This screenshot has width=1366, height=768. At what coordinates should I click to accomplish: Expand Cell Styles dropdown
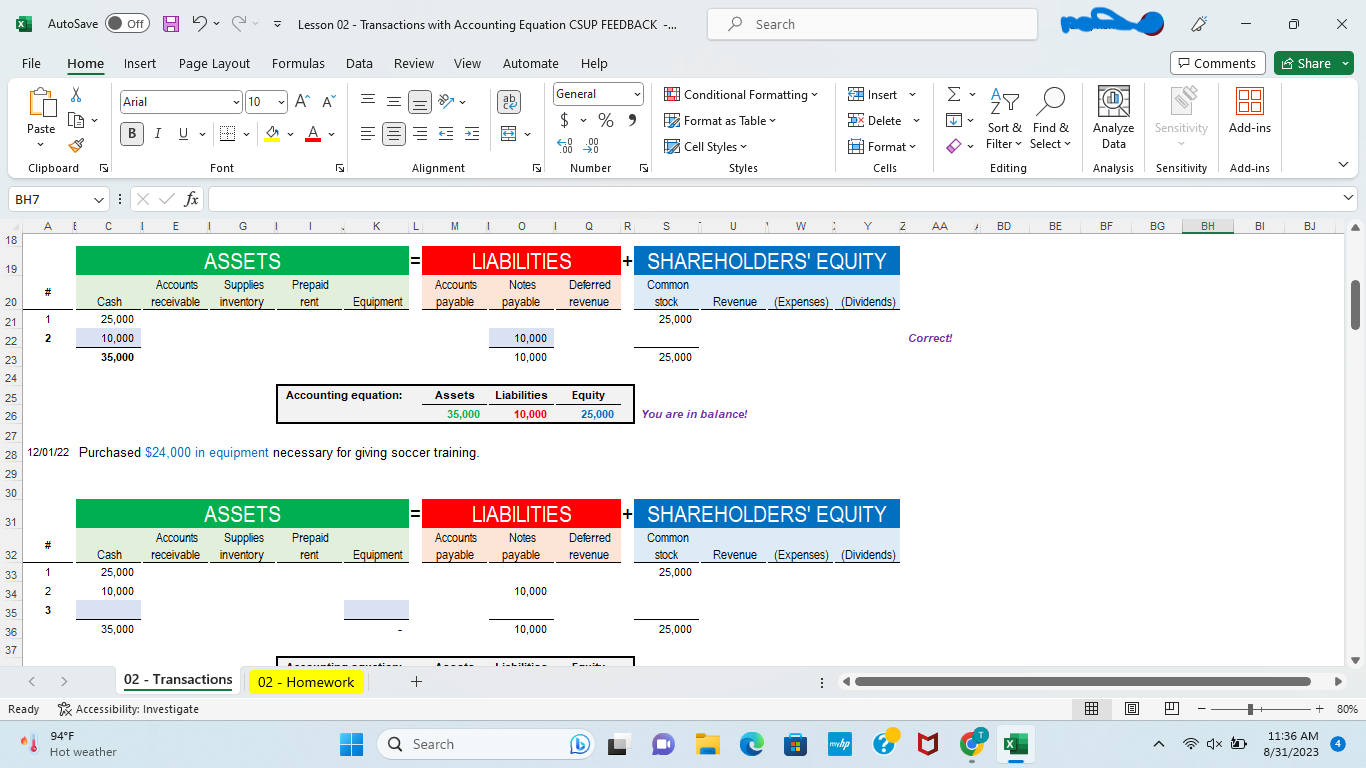coord(707,147)
